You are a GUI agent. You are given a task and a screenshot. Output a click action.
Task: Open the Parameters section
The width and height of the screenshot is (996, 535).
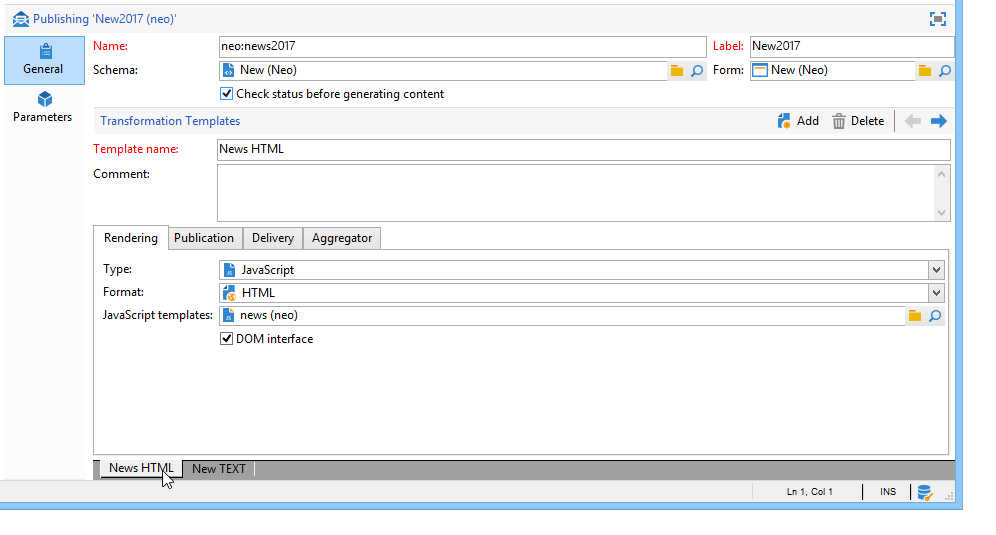tap(43, 107)
